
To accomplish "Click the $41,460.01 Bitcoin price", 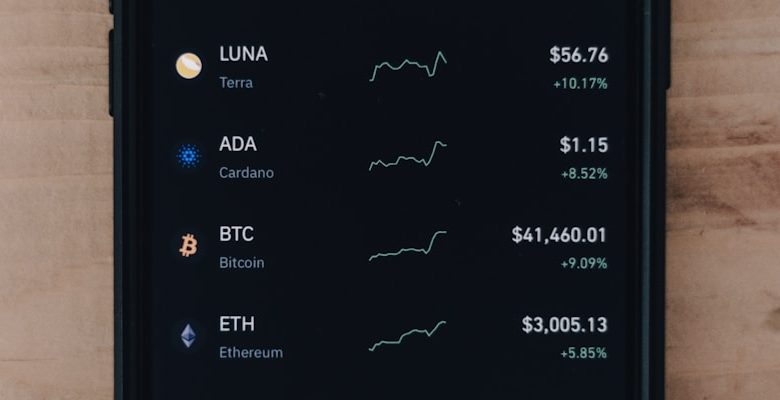I will [559, 235].
